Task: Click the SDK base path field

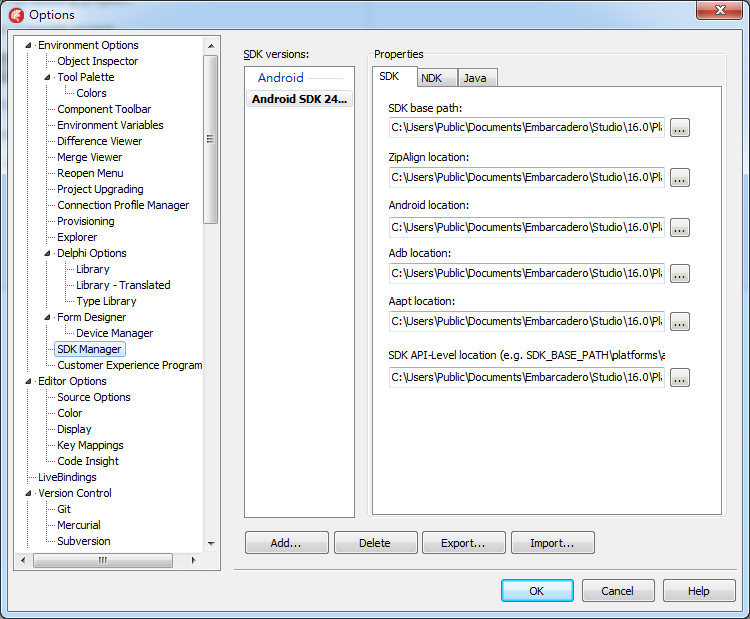Action: (527, 128)
